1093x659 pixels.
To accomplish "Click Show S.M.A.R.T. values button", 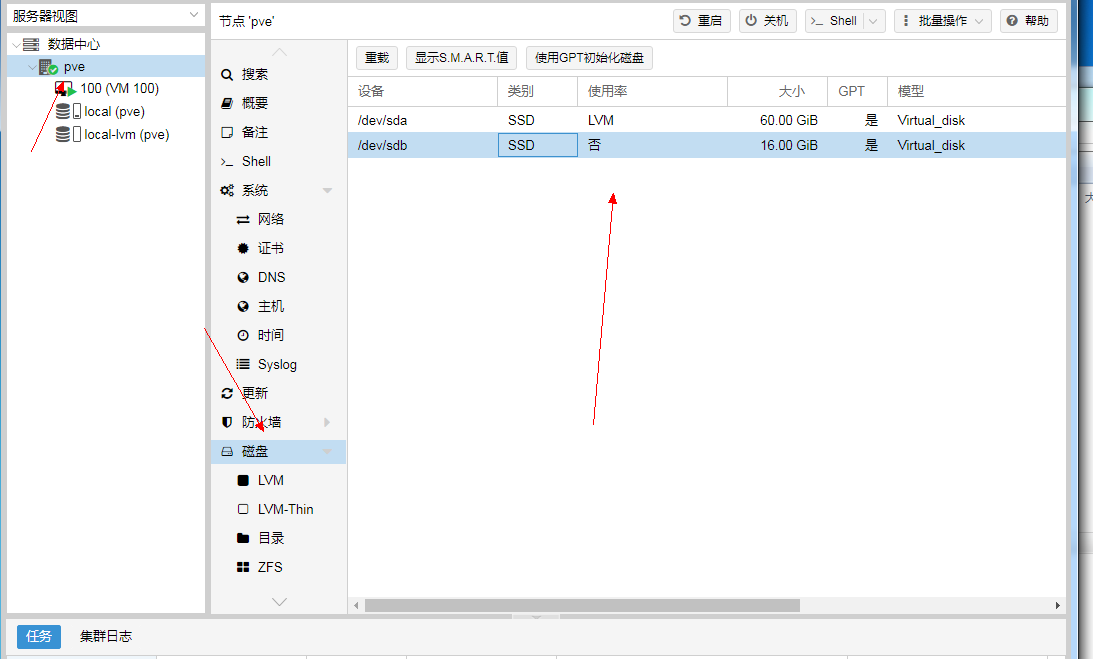I will pyautogui.click(x=461, y=58).
